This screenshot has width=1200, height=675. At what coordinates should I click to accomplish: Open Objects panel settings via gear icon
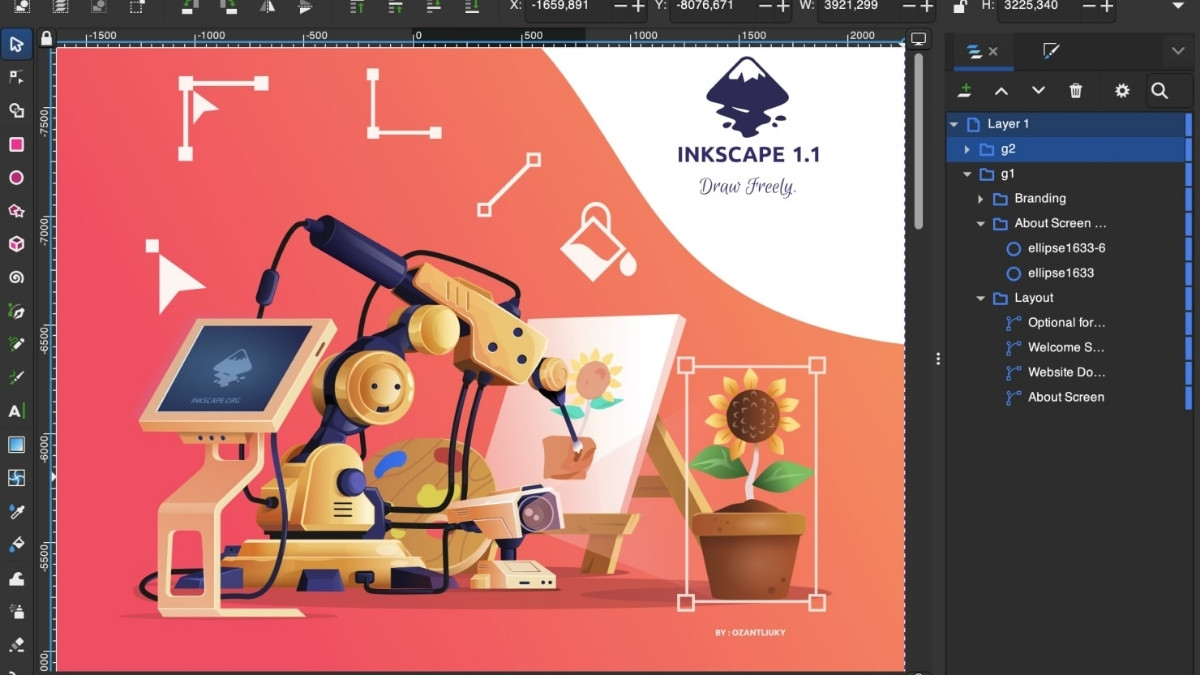[1121, 90]
